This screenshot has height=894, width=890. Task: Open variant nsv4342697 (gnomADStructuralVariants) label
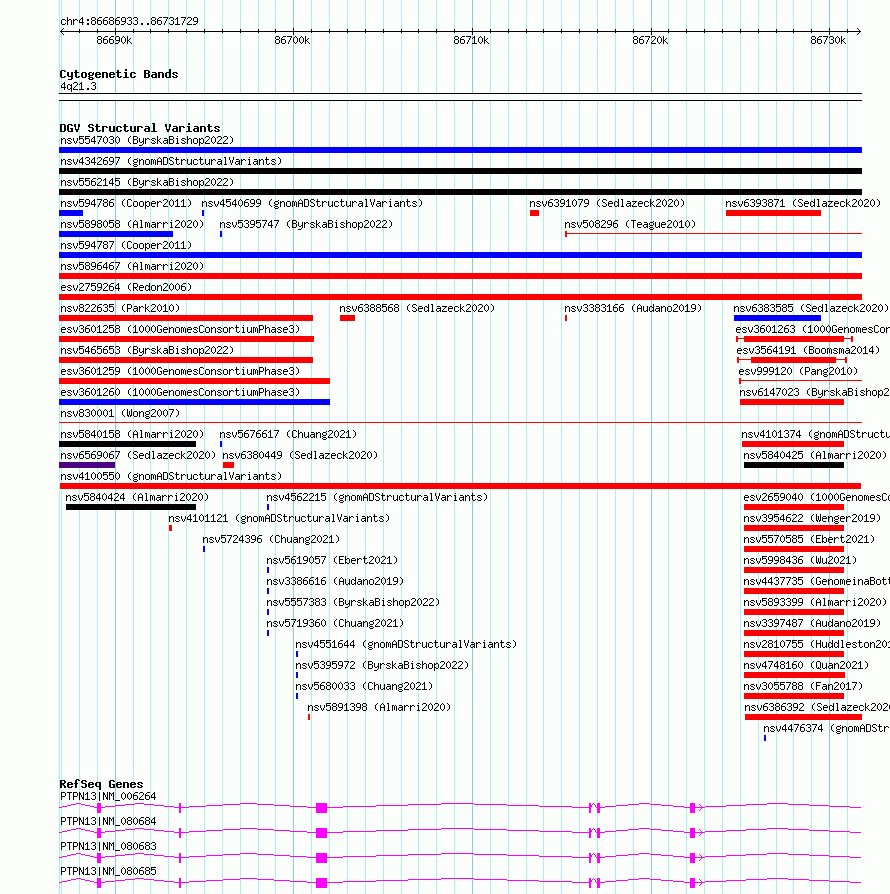point(171,161)
